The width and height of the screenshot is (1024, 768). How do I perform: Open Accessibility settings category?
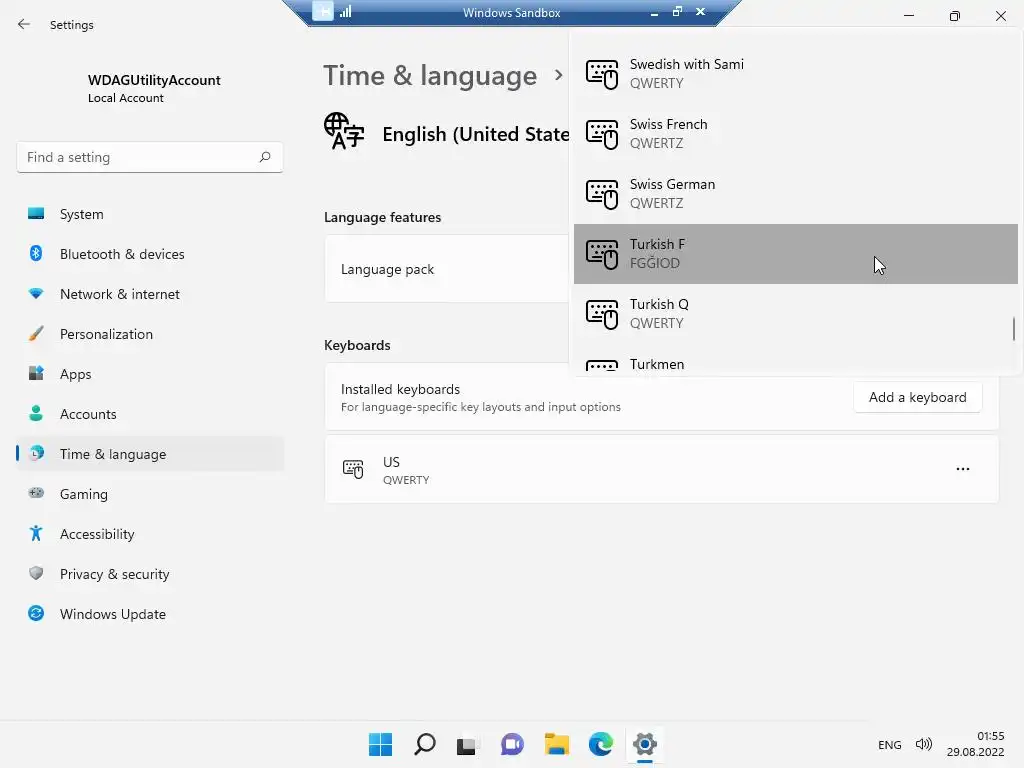(x=150, y=534)
